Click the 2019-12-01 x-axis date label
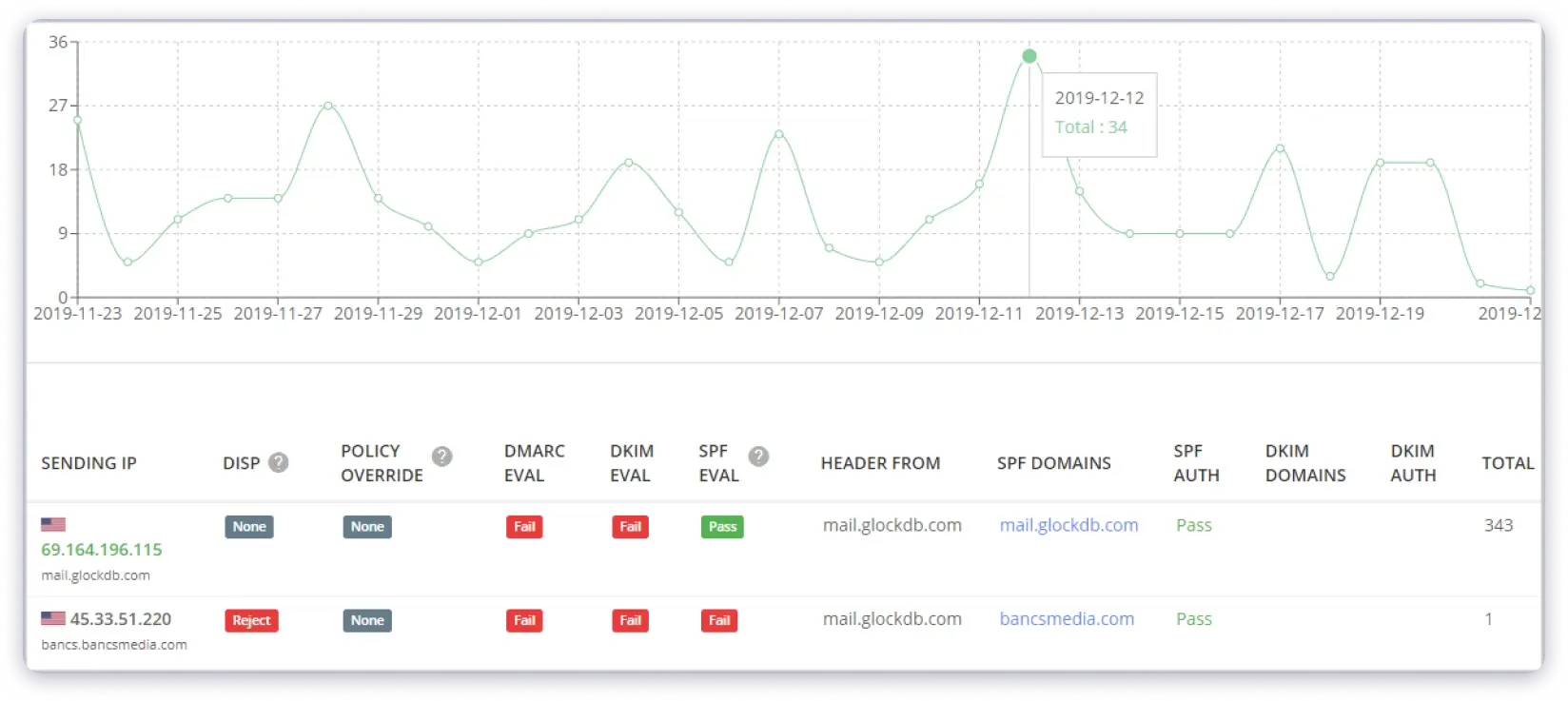 point(478,314)
